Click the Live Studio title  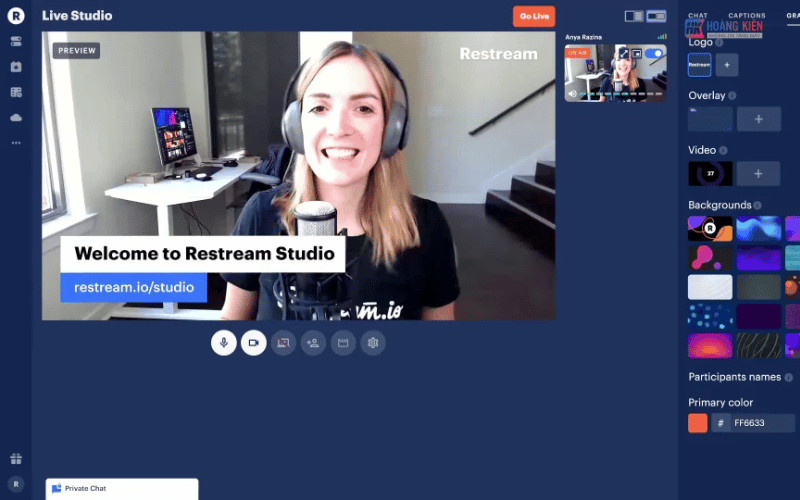tap(77, 16)
